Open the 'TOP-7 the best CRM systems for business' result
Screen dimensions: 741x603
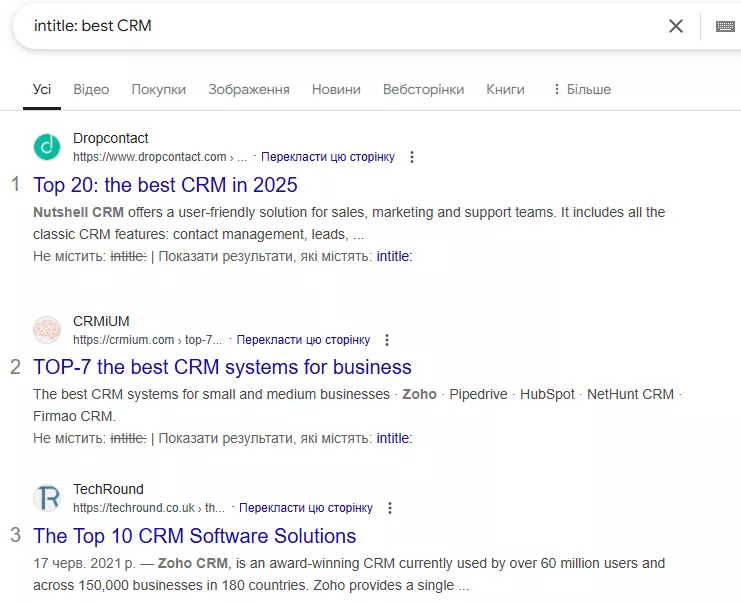222,367
